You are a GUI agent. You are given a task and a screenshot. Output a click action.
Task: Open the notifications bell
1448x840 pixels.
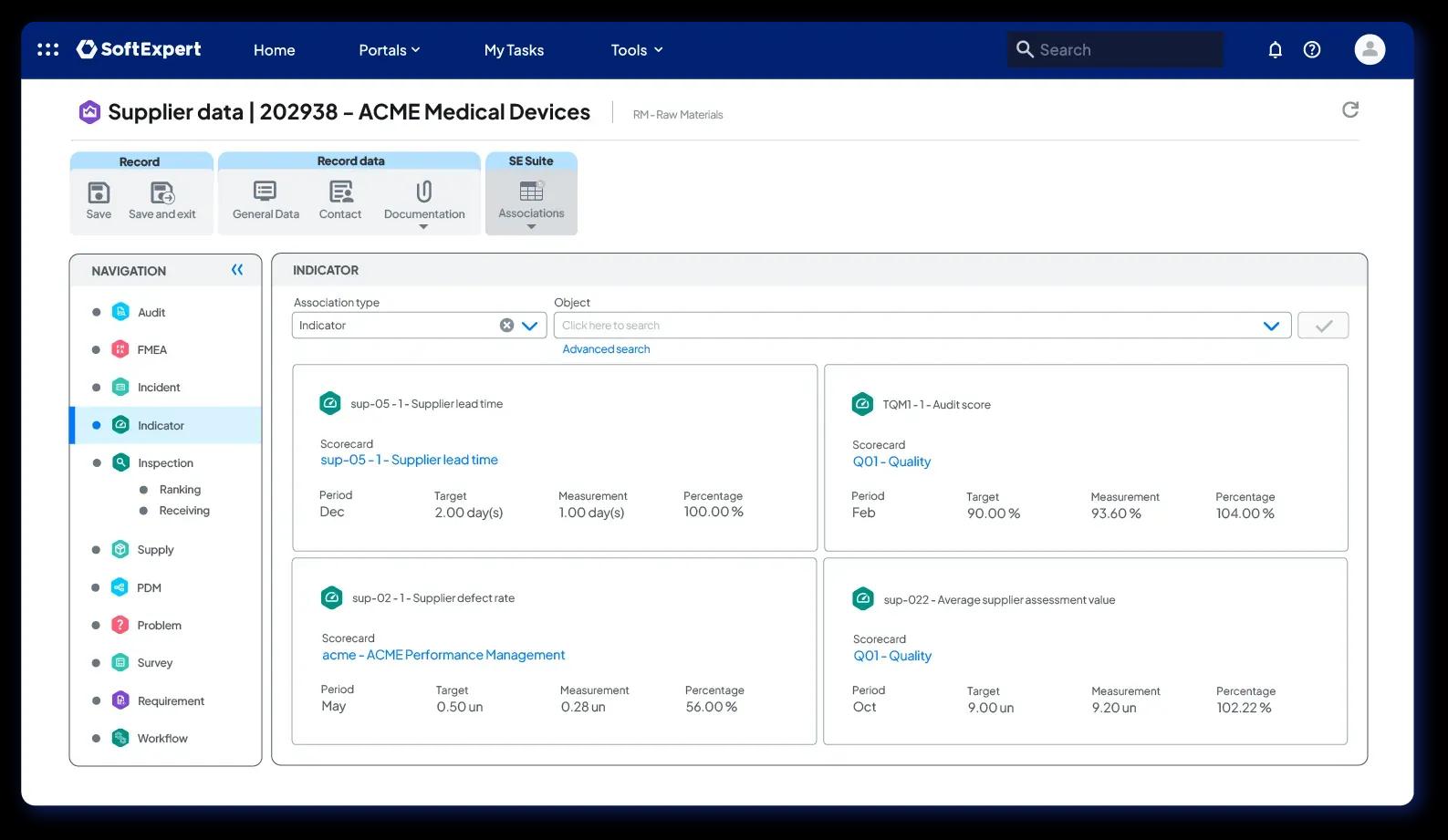click(1276, 49)
